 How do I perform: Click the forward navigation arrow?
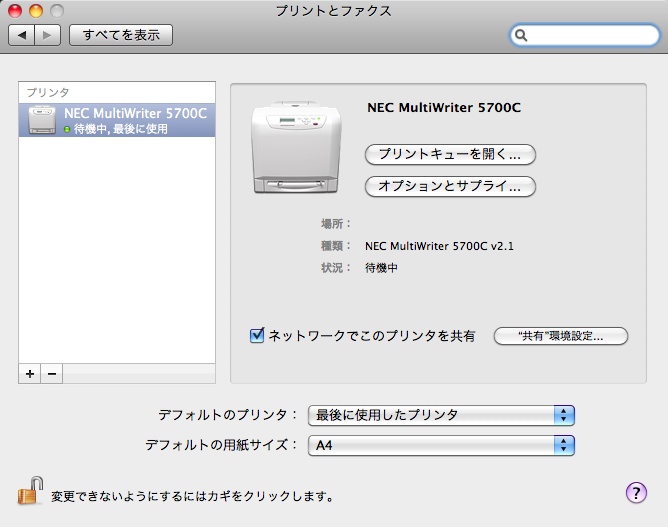coord(48,35)
